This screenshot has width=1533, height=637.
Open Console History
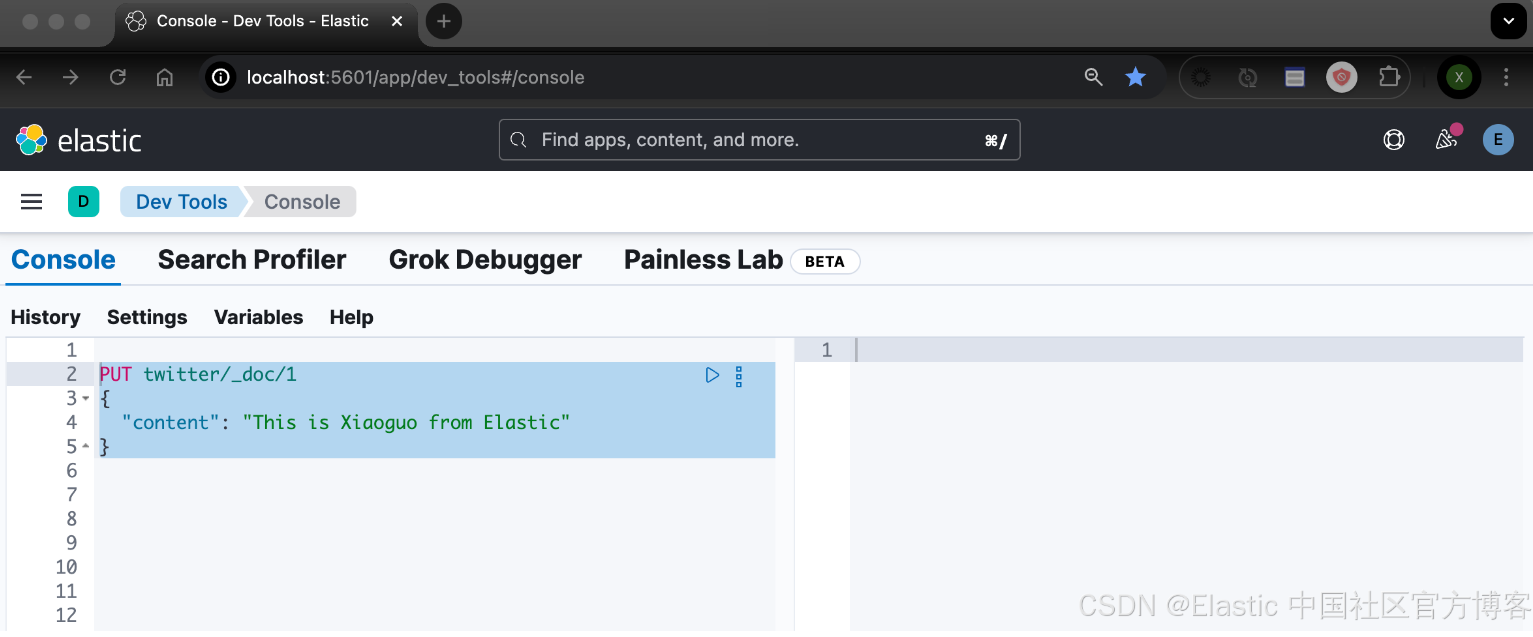point(45,317)
